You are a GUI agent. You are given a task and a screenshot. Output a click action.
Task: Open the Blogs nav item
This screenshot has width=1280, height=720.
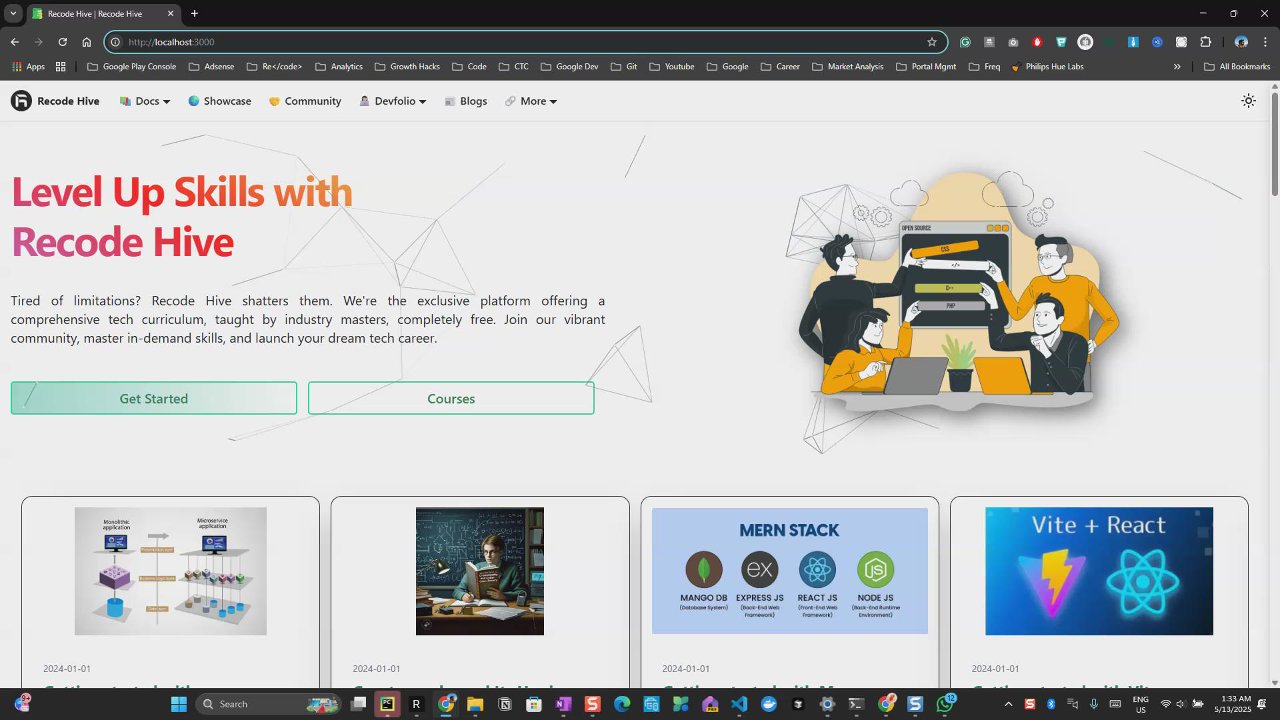(x=466, y=101)
